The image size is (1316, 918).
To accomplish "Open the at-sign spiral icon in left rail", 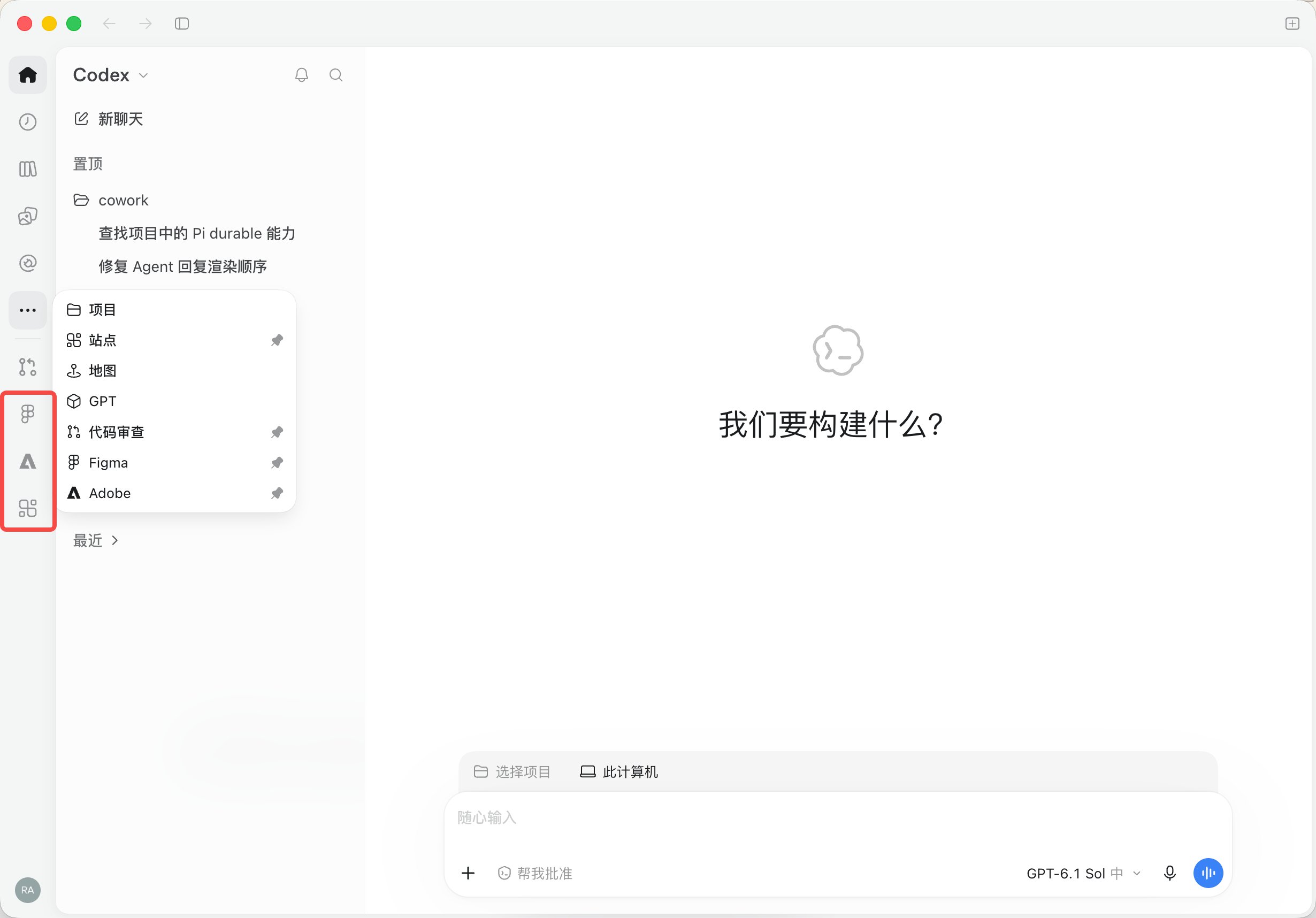I will click(27, 263).
